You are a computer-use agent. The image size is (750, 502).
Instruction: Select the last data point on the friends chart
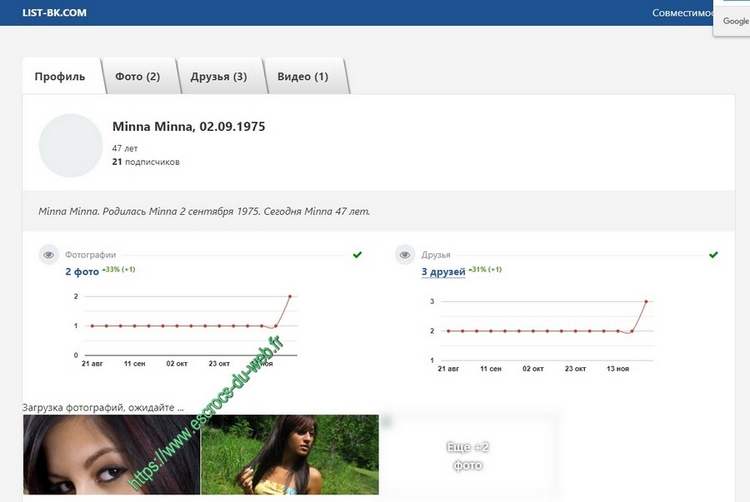tap(646, 301)
